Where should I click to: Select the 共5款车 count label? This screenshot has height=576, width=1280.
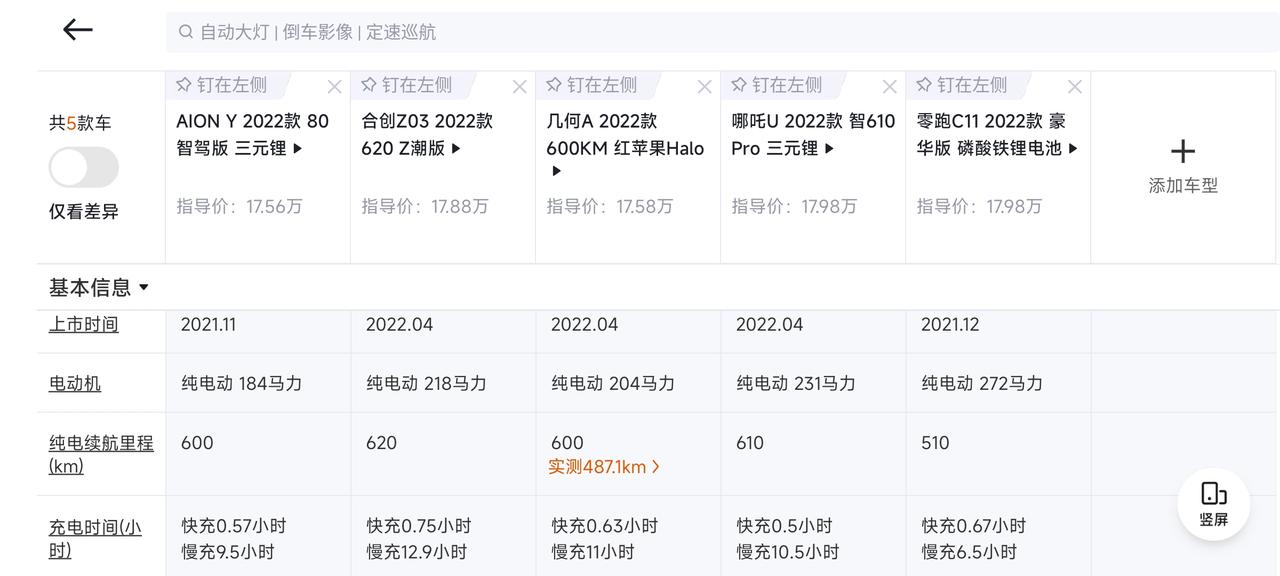80,123
